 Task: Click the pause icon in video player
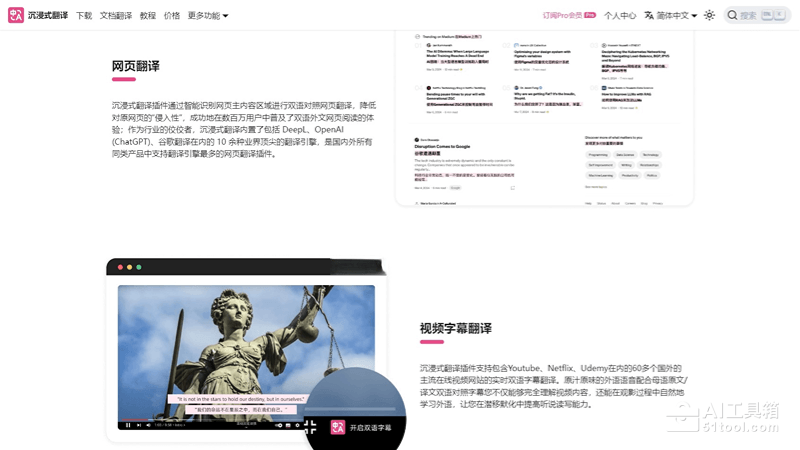click(x=128, y=426)
